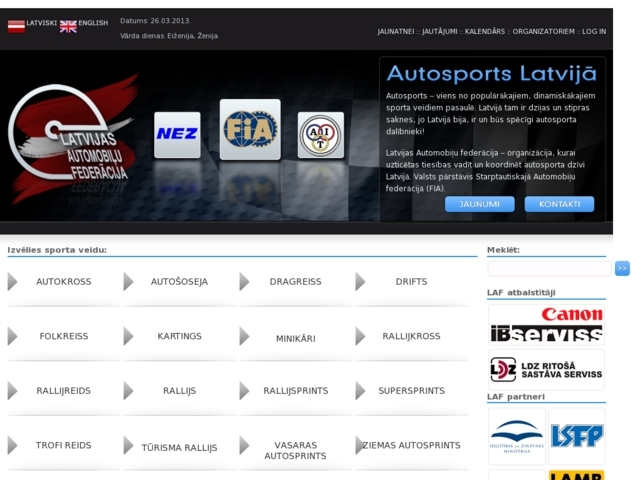Select MINIKĀRI sport type
This screenshot has height=480, width=640.
[x=296, y=338]
